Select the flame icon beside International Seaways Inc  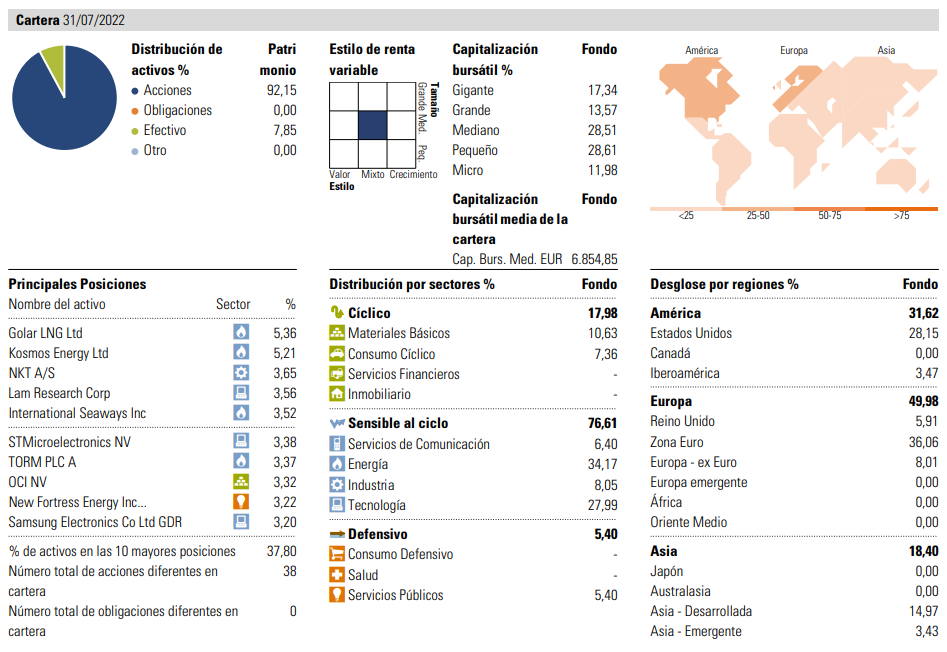pos(241,412)
